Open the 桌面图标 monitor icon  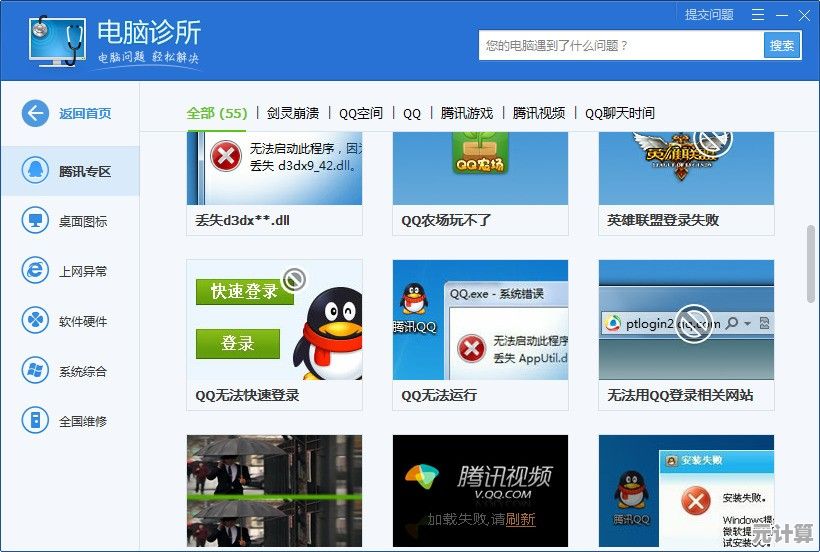coord(35,220)
